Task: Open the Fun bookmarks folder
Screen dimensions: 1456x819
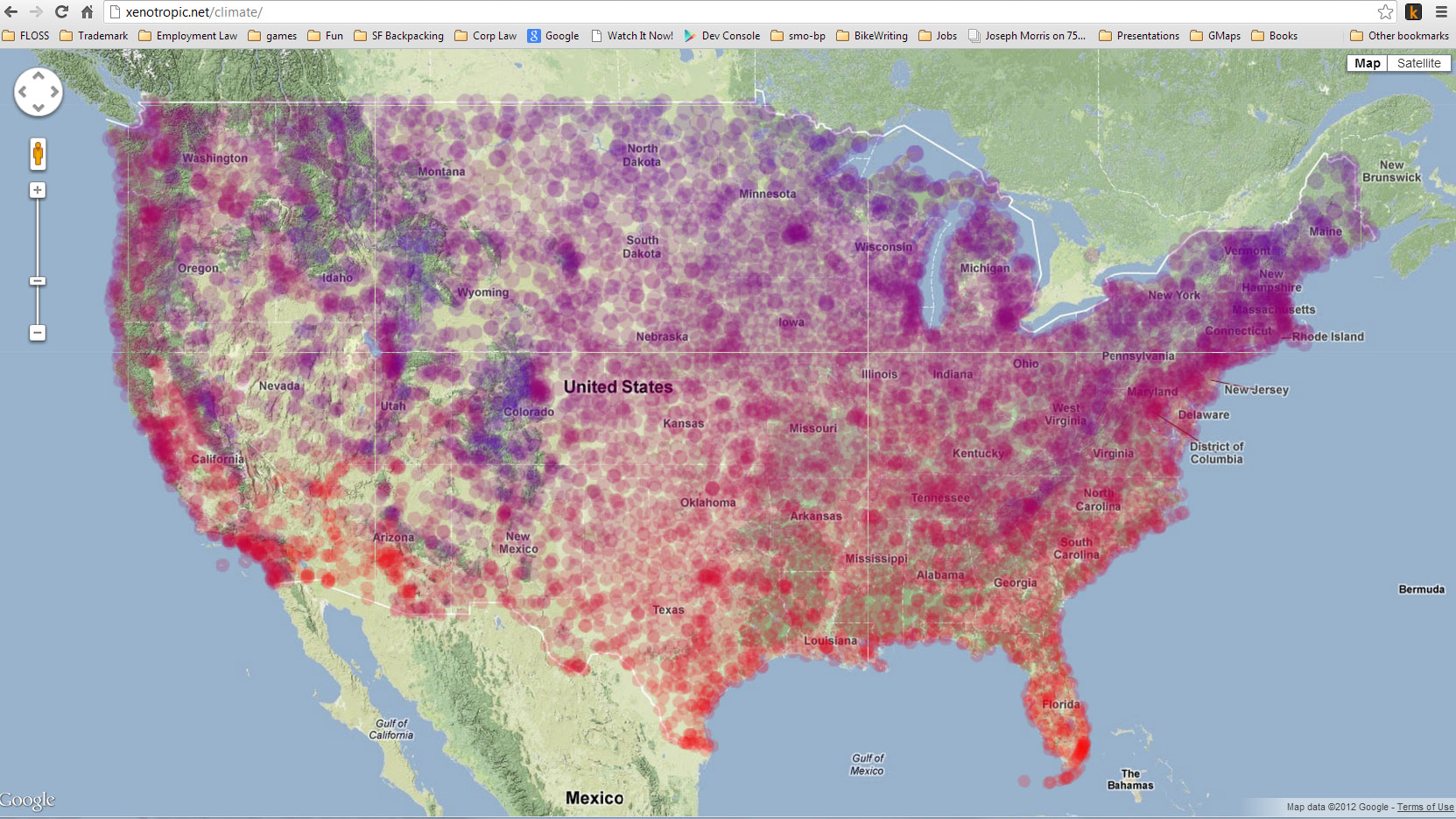Action: tap(325, 36)
